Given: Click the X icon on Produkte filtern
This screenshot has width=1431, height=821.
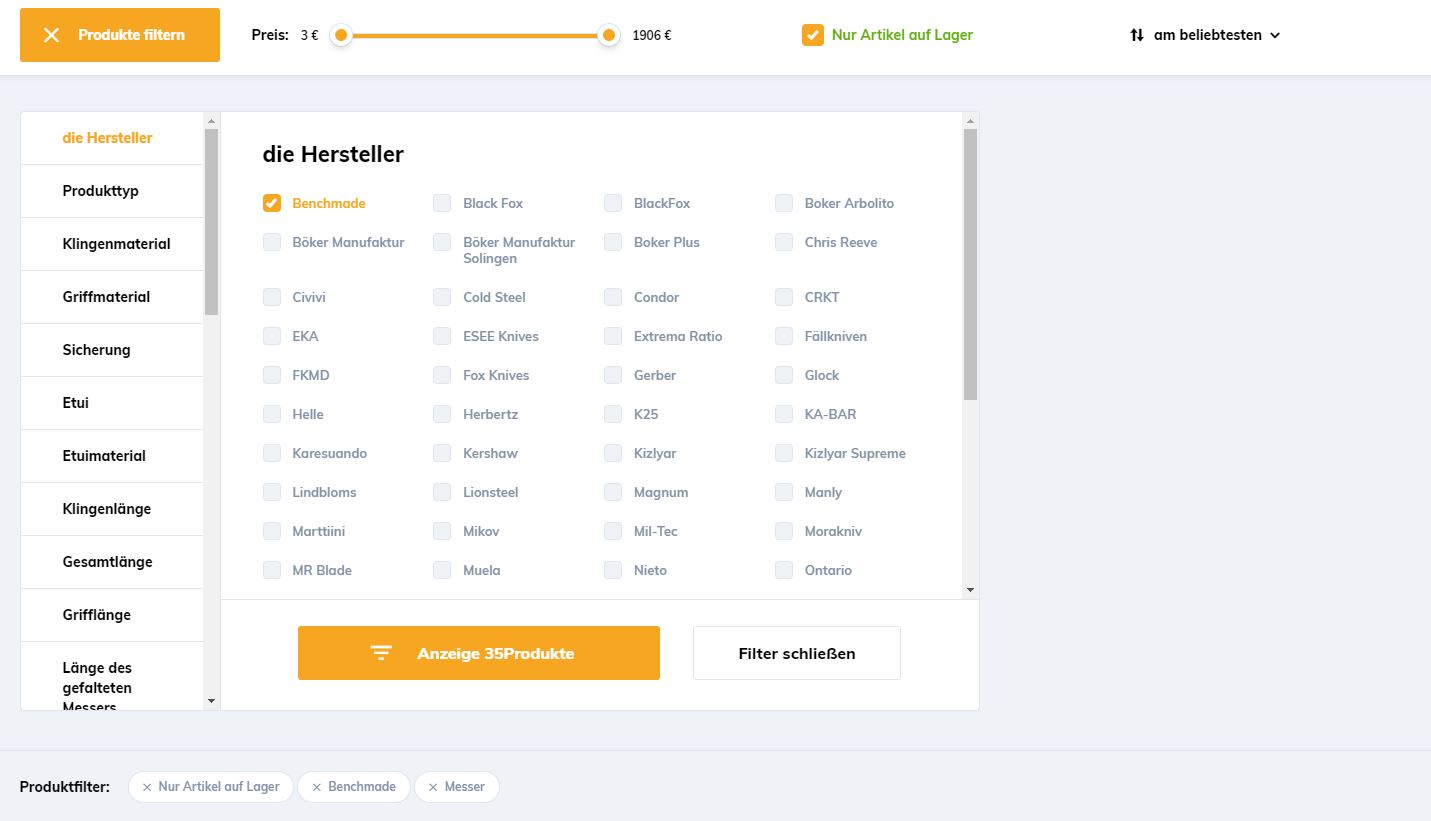Looking at the screenshot, I should pyautogui.click(x=52, y=35).
